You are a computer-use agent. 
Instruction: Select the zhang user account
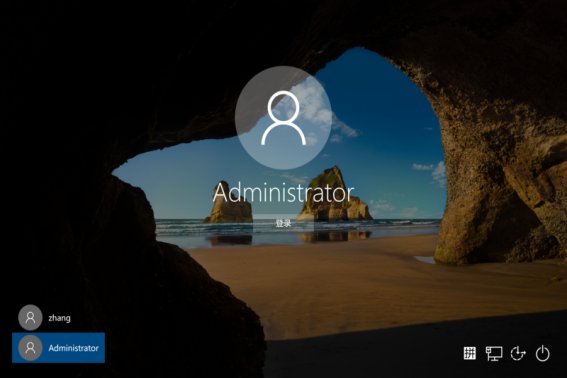point(58,318)
